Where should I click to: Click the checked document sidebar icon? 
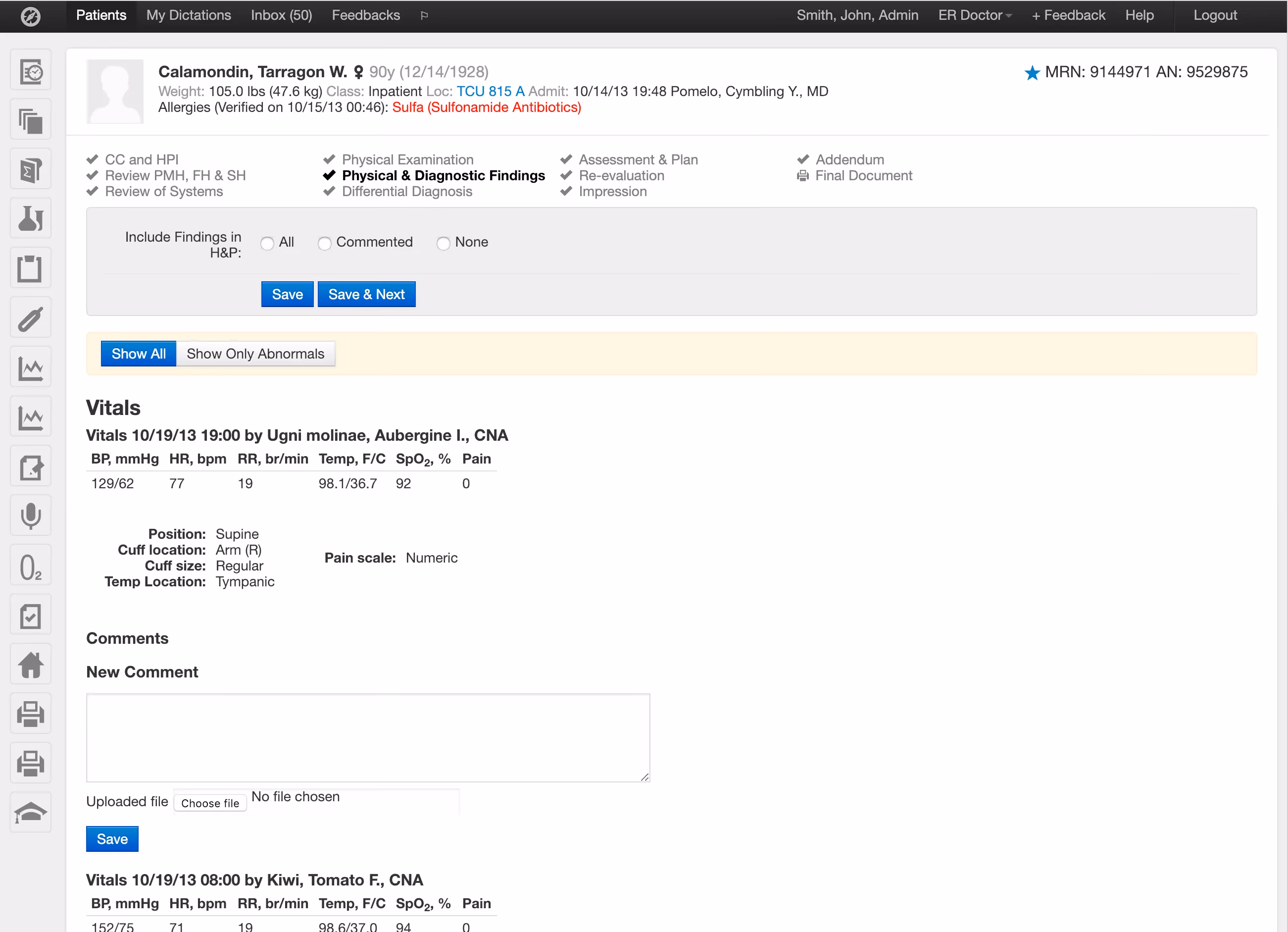31,616
